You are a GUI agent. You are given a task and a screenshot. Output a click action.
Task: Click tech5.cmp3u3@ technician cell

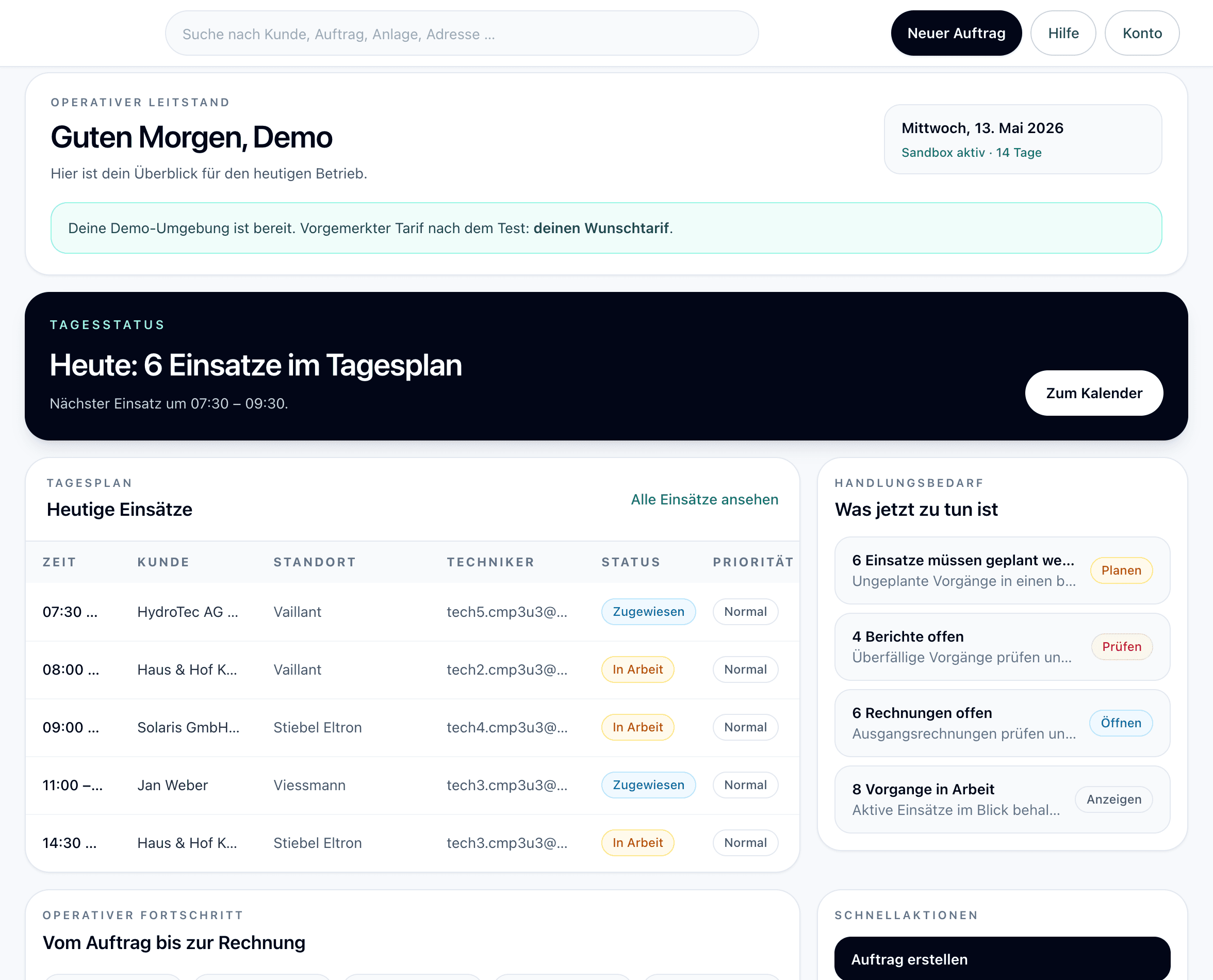(506, 612)
